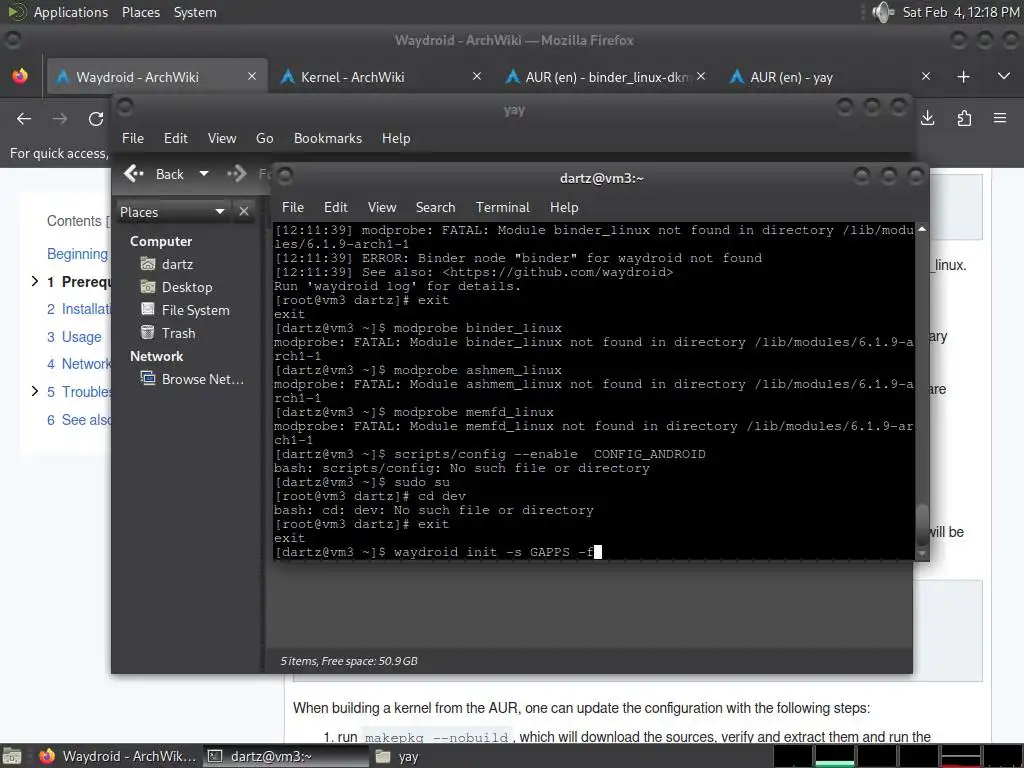1024x768 pixels.
Task: Open terminal Search menu
Action: point(436,207)
